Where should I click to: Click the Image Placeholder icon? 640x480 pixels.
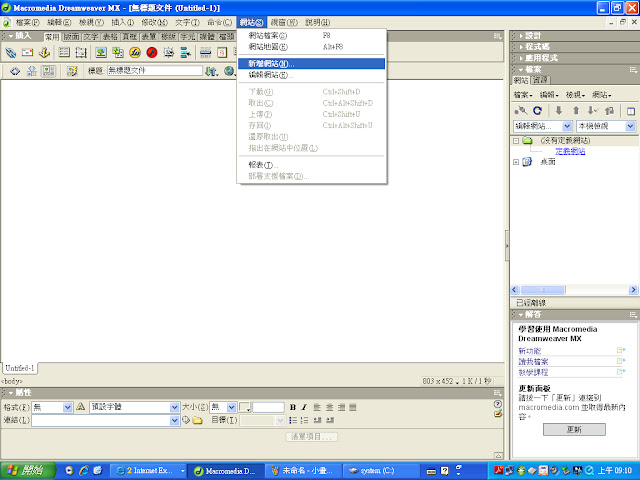118,52
